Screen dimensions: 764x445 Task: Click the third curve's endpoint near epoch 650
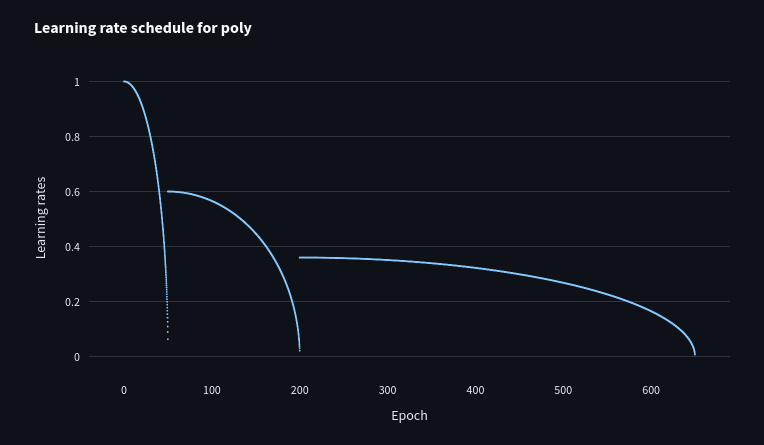tap(694, 352)
